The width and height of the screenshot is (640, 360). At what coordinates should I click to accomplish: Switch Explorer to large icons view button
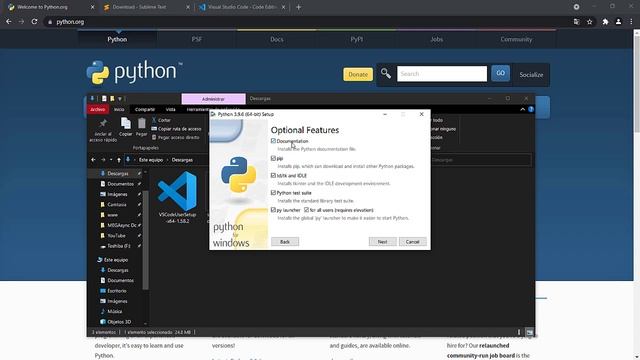(x=529, y=332)
